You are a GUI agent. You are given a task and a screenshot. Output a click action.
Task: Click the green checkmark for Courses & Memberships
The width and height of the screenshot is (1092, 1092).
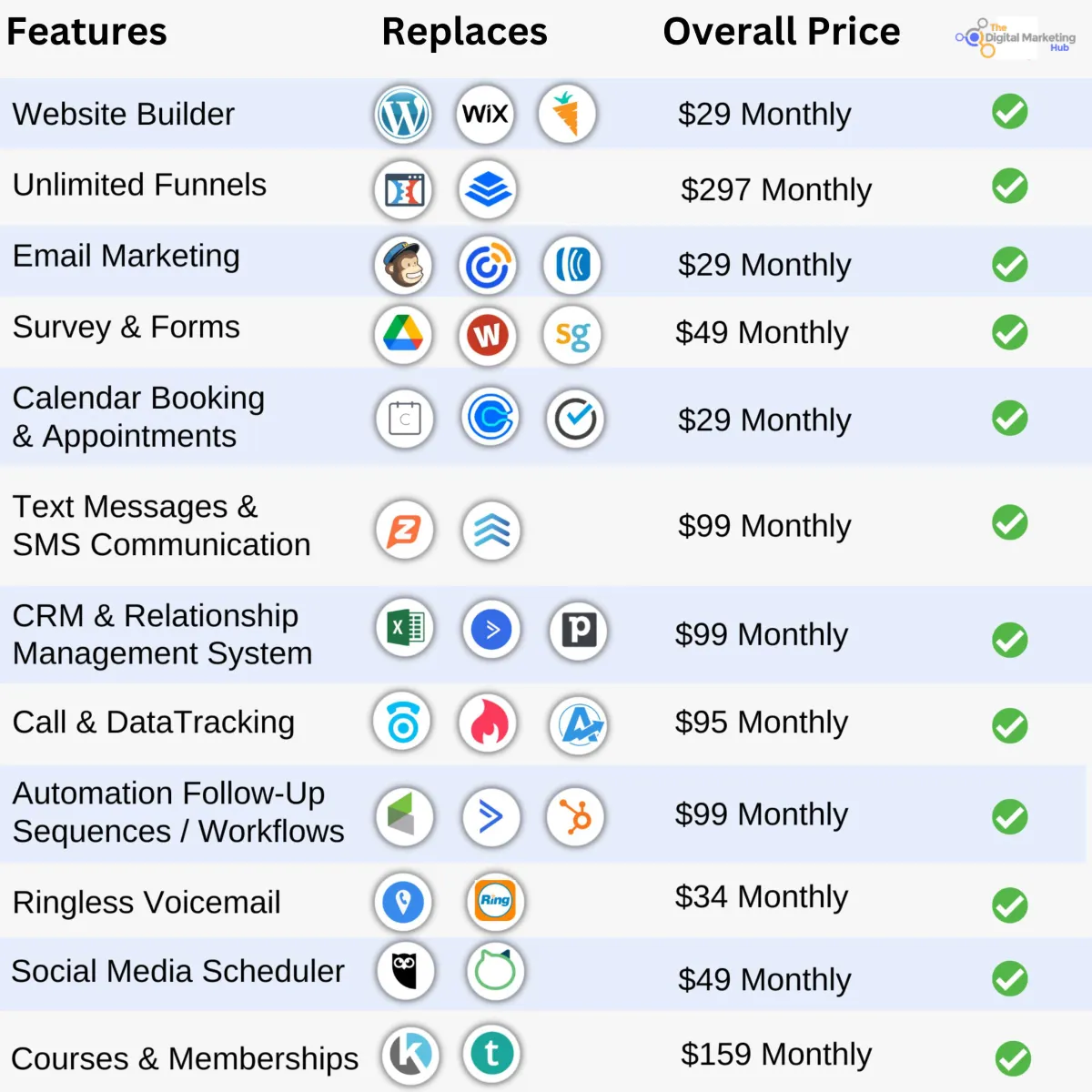click(1013, 1058)
